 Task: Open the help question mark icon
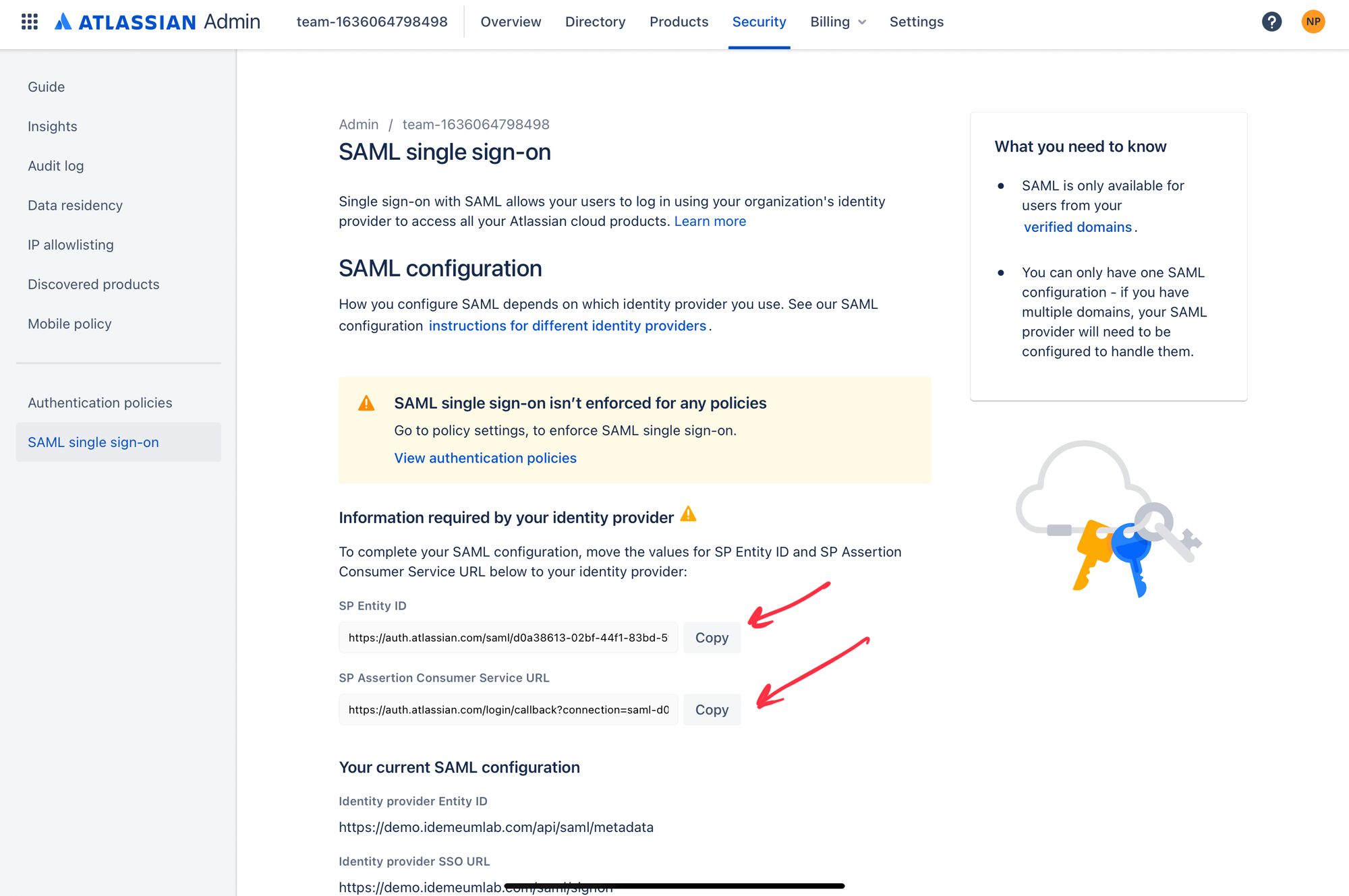click(1271, 22)
